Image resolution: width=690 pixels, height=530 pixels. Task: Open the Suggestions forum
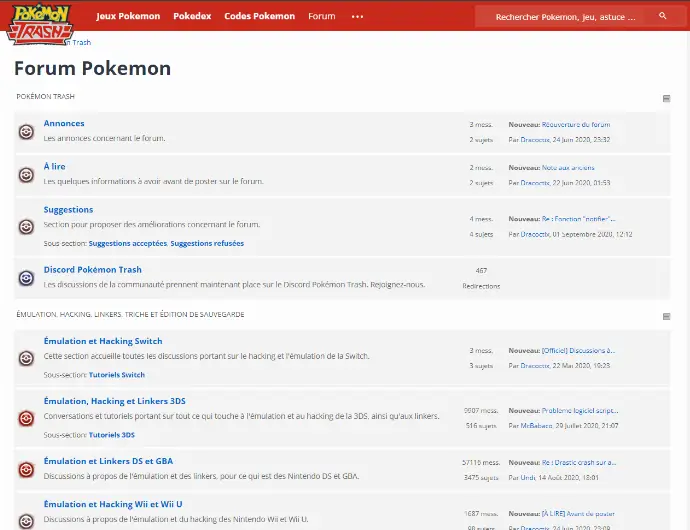tap(68, 210)
